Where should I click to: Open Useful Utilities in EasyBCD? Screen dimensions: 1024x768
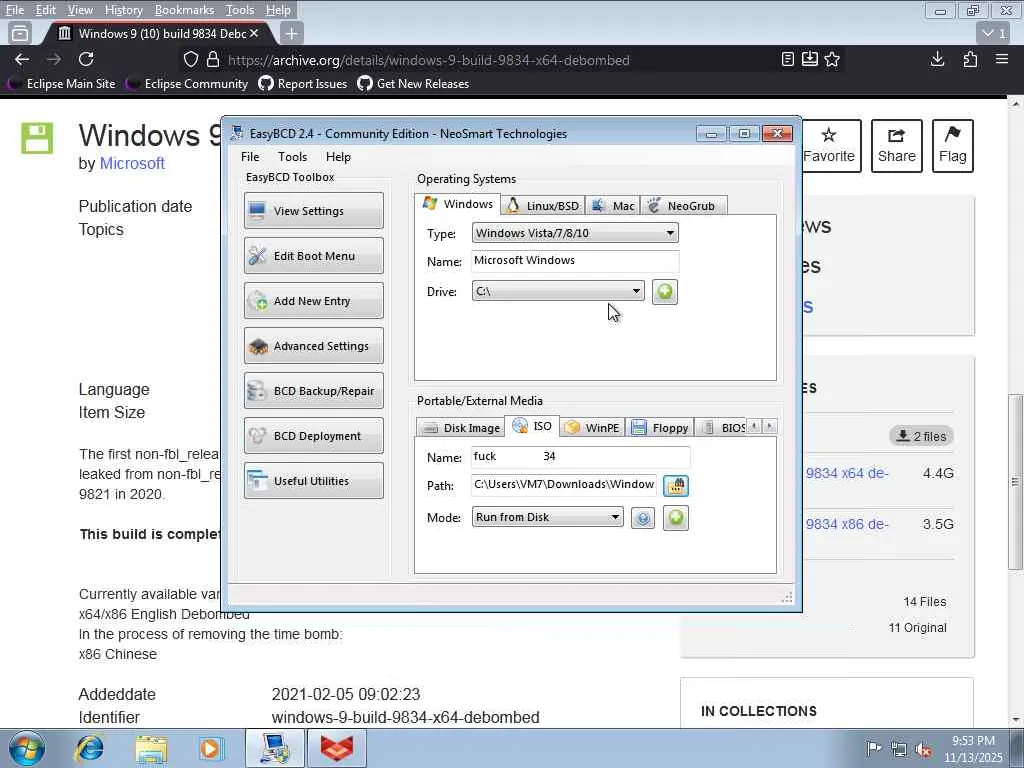[313, 481]
